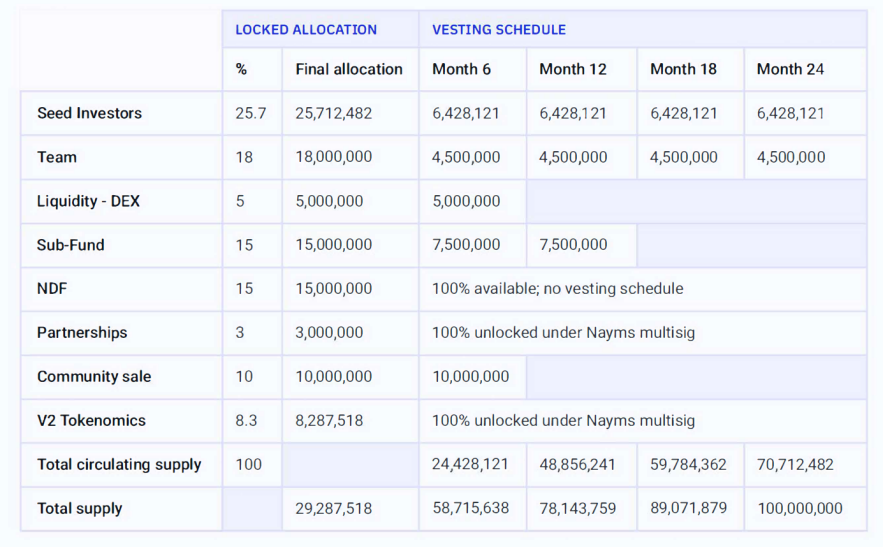Click the Month 12 column header
Viewport: 883px width, 547px height.
[x=573, y=69]
